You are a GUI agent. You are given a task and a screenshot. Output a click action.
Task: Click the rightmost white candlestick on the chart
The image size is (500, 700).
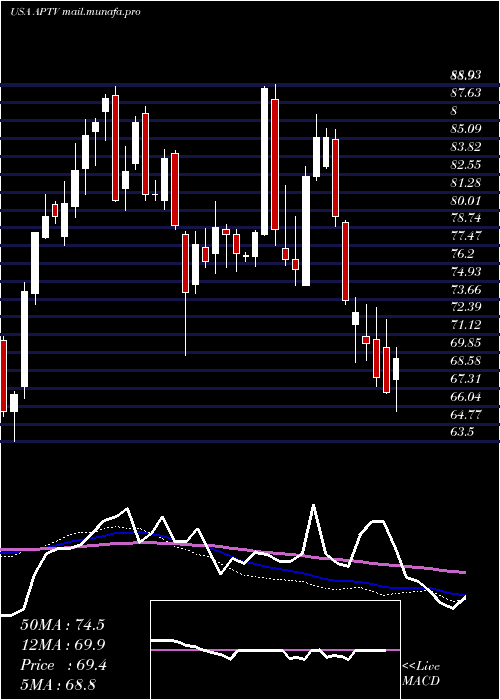[x=396, y=369]
